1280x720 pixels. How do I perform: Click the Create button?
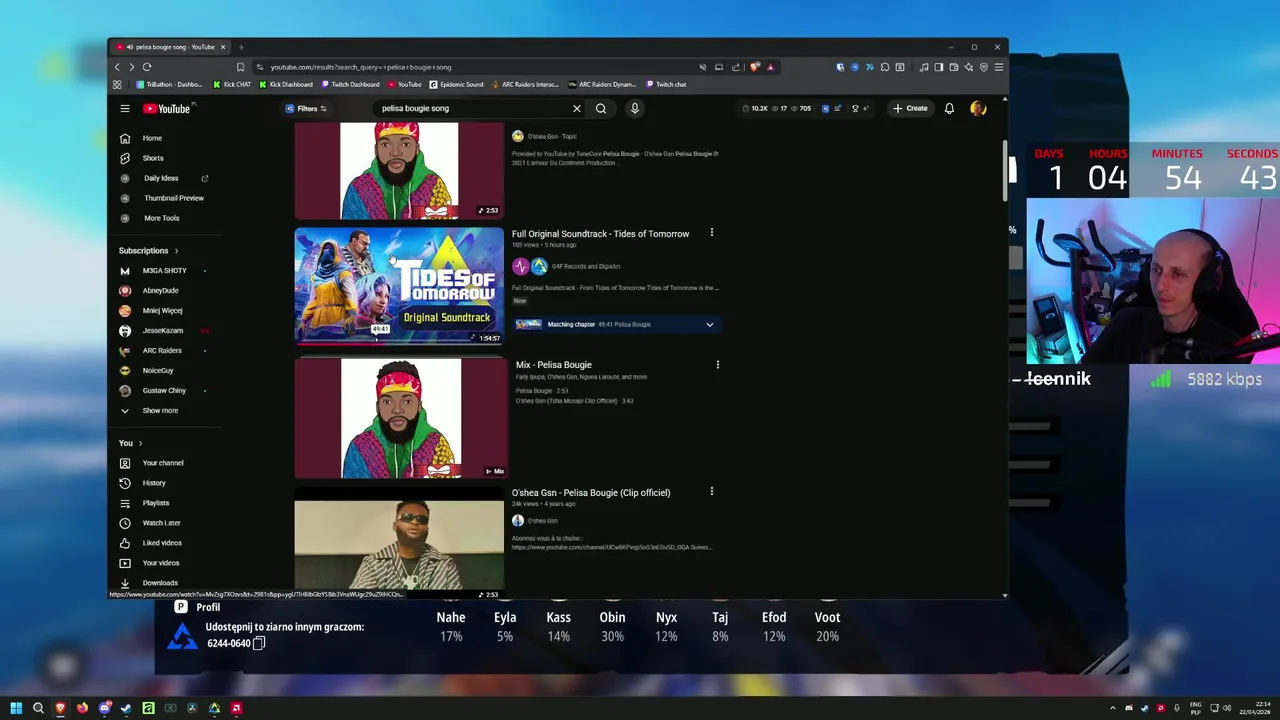coord(911,108)
